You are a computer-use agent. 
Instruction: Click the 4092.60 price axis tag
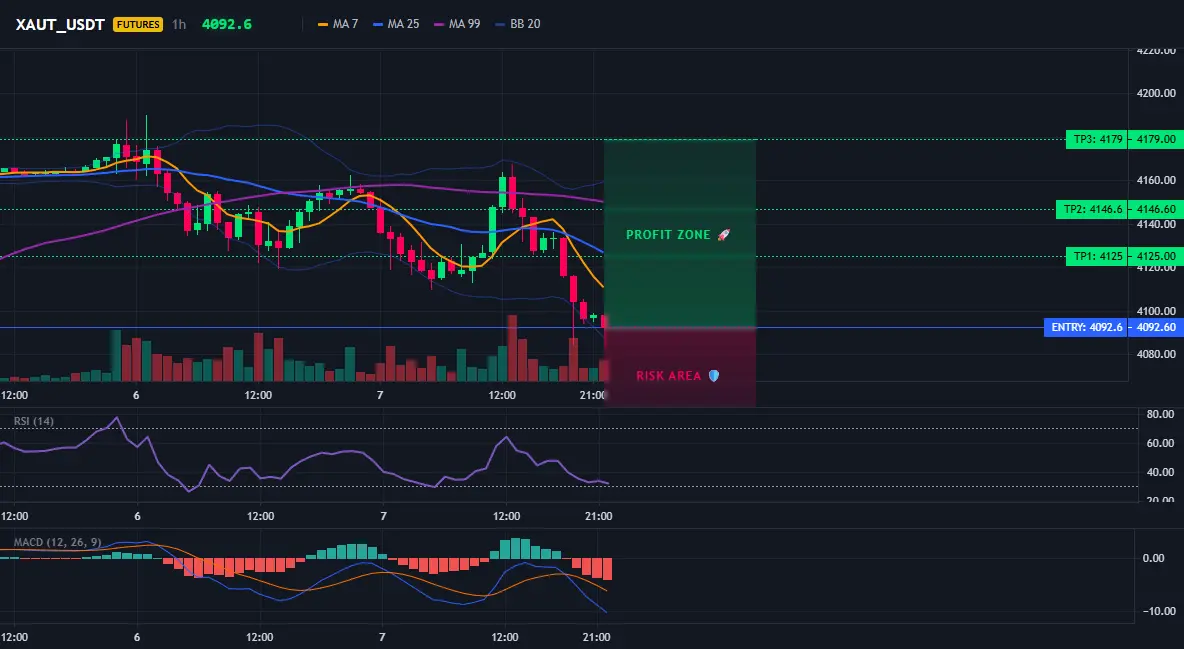point(1156,327)
